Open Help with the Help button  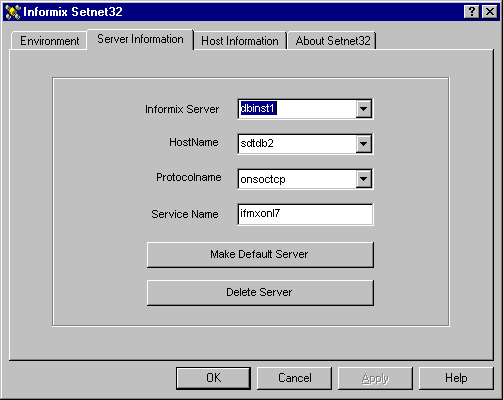(x=456, y=378)
